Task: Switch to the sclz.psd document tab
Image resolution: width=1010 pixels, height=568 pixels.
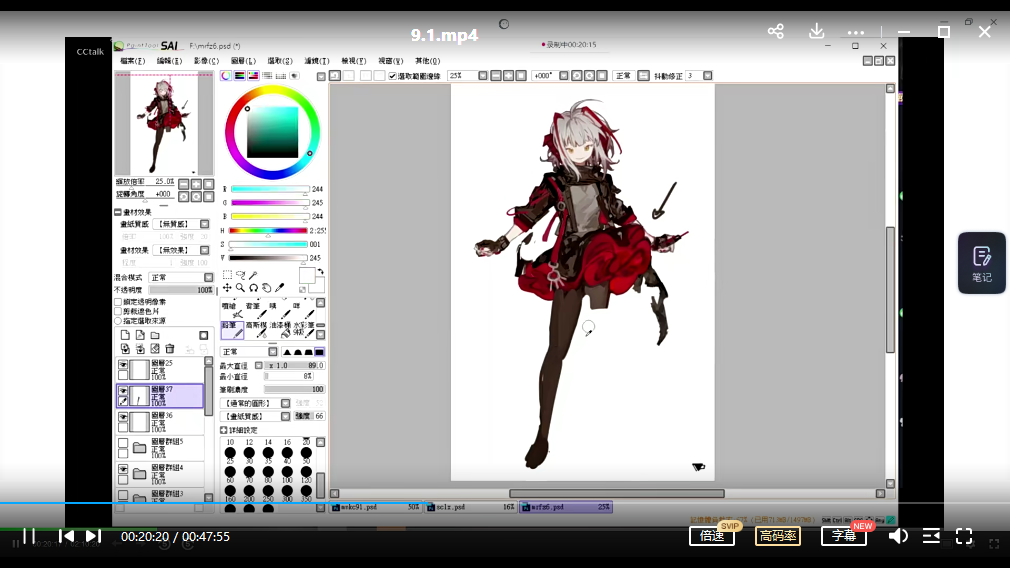Action: [471, 507]
